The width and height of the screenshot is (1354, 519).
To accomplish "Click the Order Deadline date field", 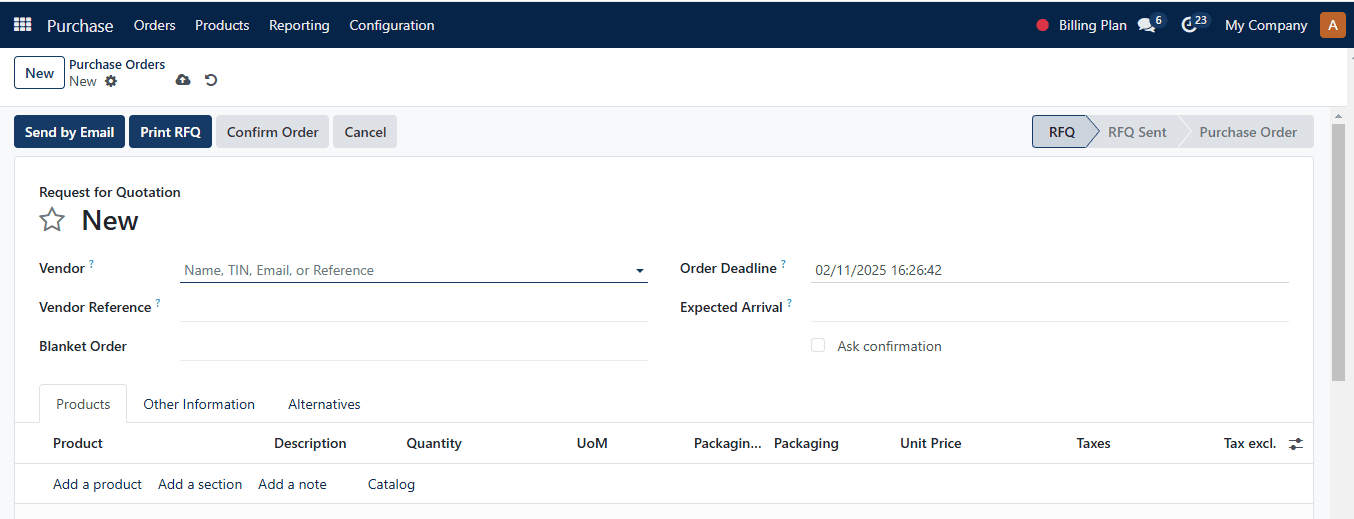I will click(1050, 270).
